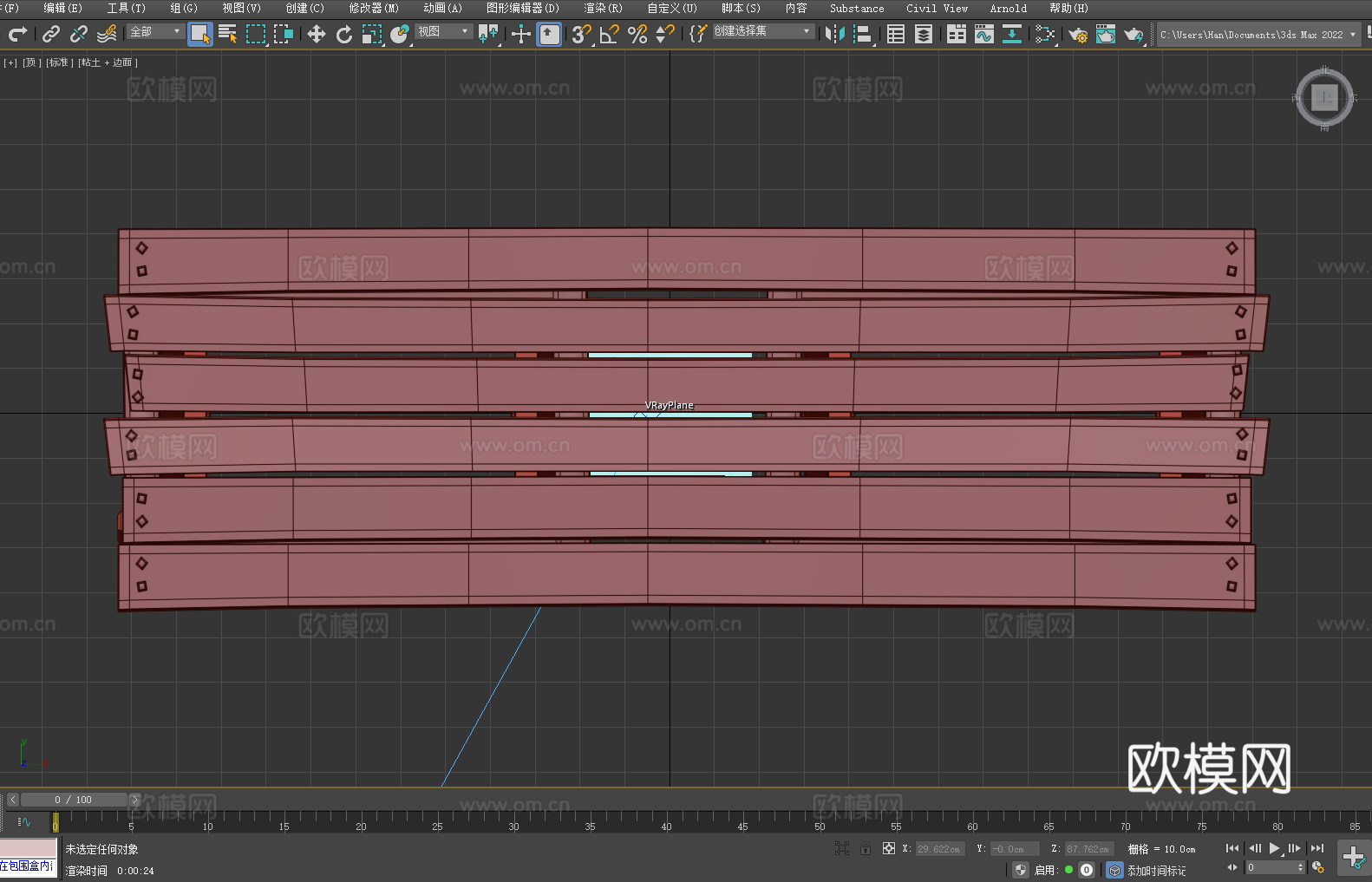Click the ViewCube top face
1372x882 pixels.
[1324, 97]
